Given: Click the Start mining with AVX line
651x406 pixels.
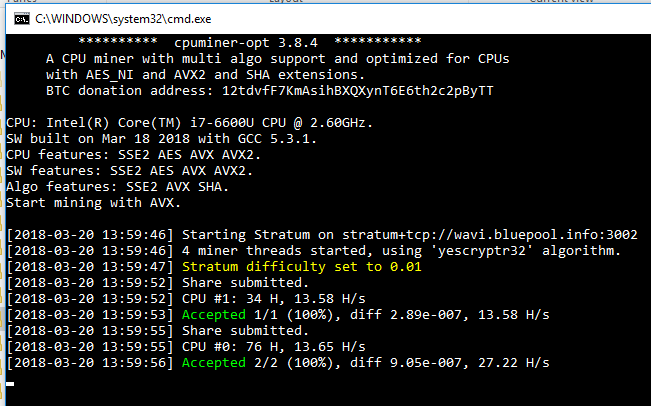Looking at the screenshot, I should (93, 203).
